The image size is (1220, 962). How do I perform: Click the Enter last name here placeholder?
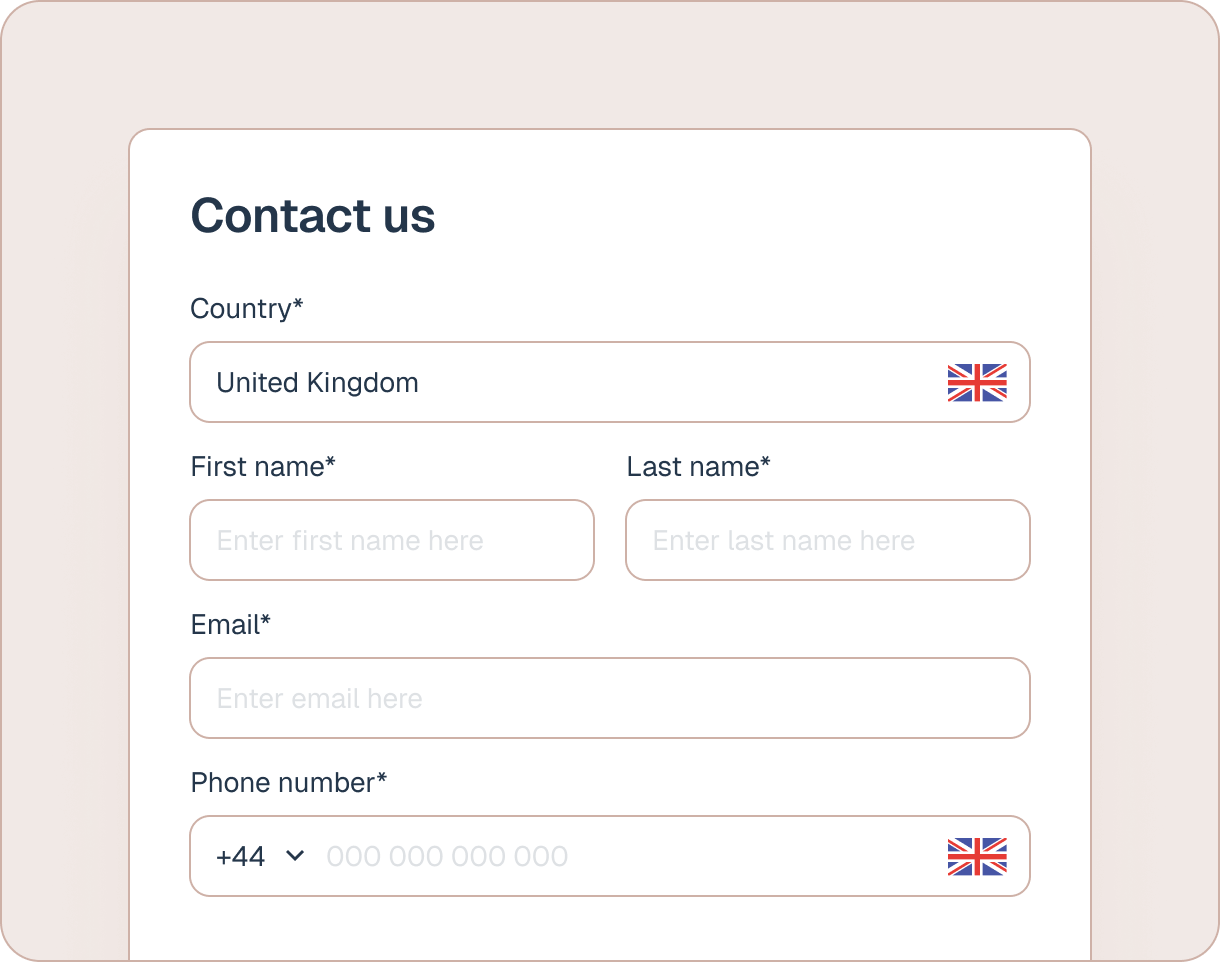coord(782,540)
